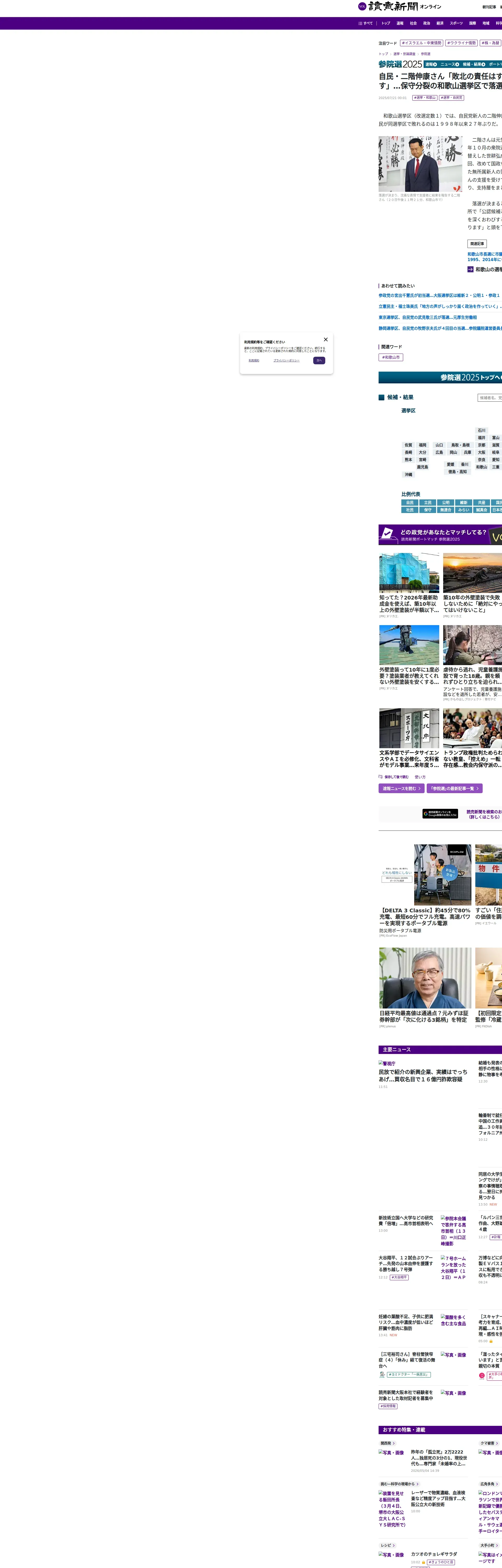Click the purple arrow icon beside 和歌山の選挙

(470, 269)
